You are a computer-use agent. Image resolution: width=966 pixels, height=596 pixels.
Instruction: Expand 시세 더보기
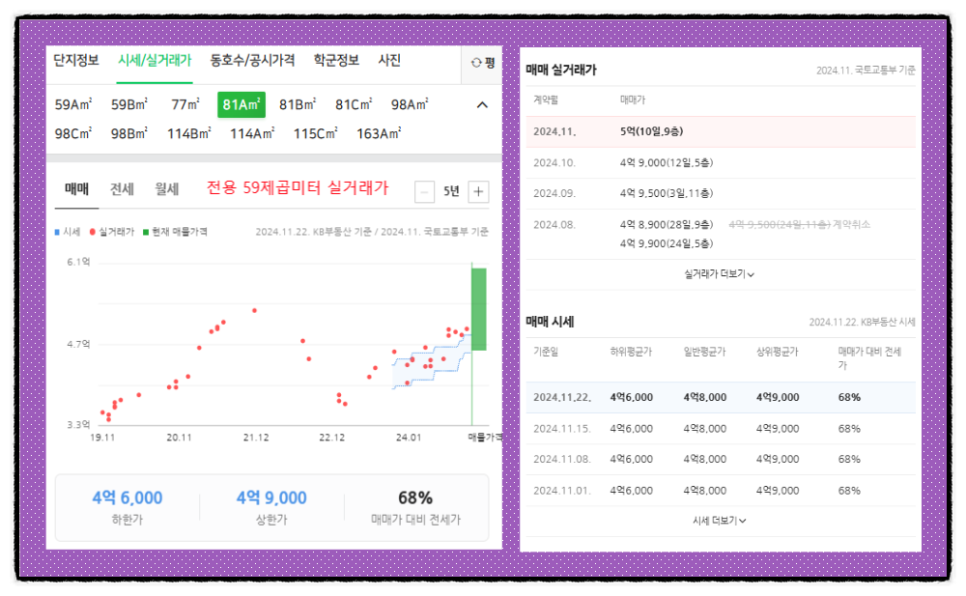[x=719, y=521]
